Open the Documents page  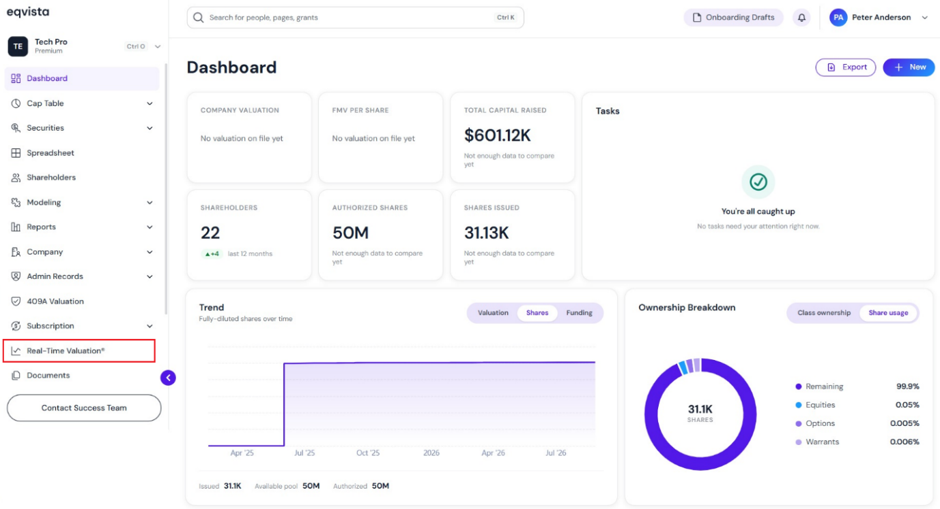point(82,375)
